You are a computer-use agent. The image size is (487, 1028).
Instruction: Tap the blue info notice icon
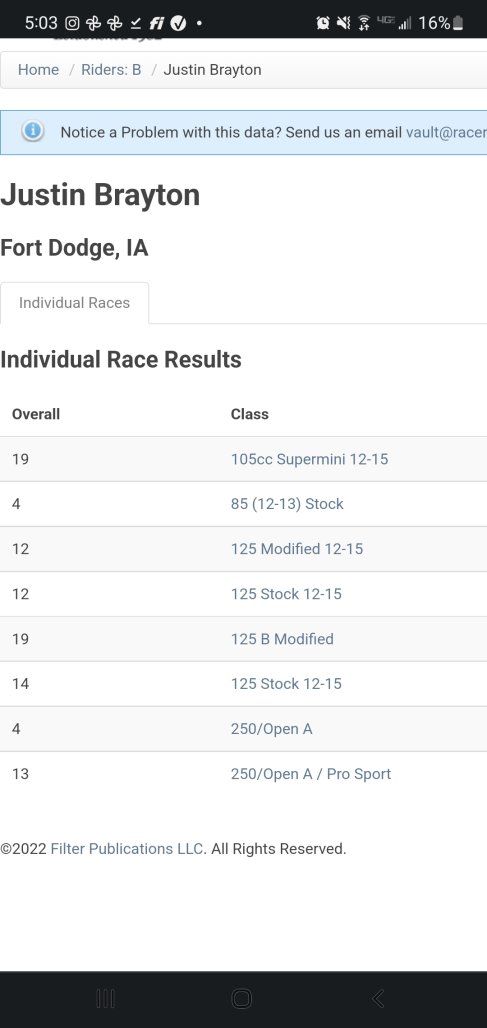[x=32, y=131]
